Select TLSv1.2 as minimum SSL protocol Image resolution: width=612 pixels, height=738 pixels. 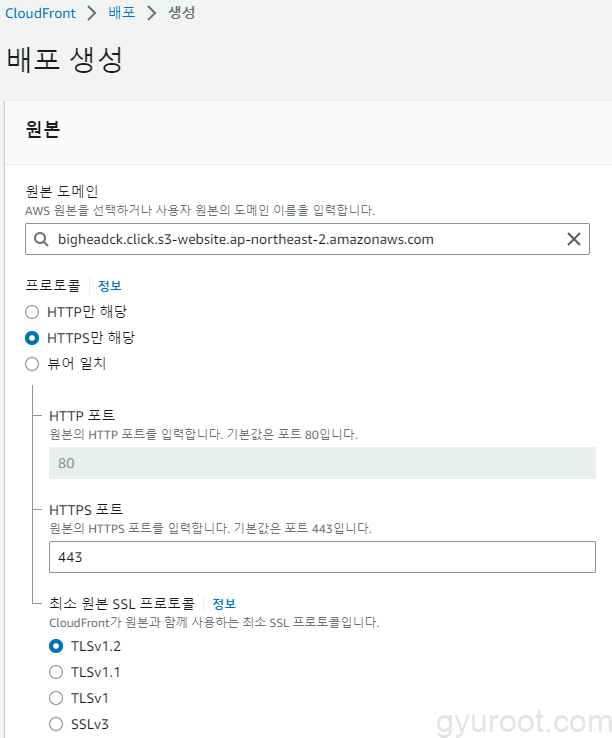coord(56,646)
